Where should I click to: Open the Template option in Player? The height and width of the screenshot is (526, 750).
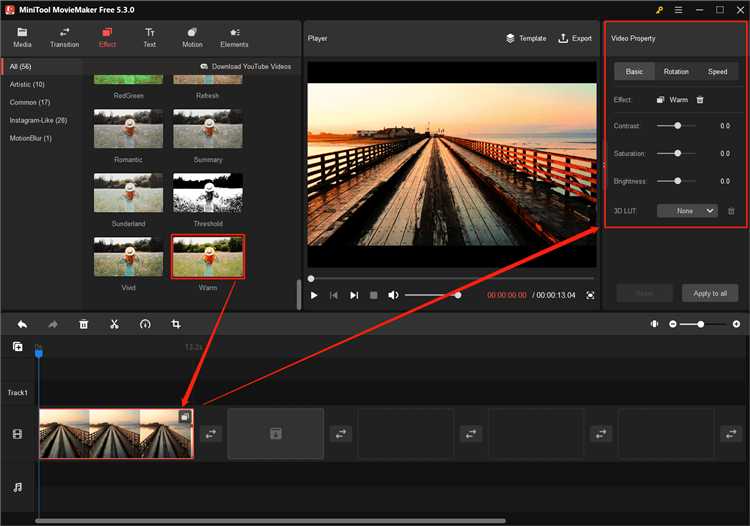click(x=526, y=38)
